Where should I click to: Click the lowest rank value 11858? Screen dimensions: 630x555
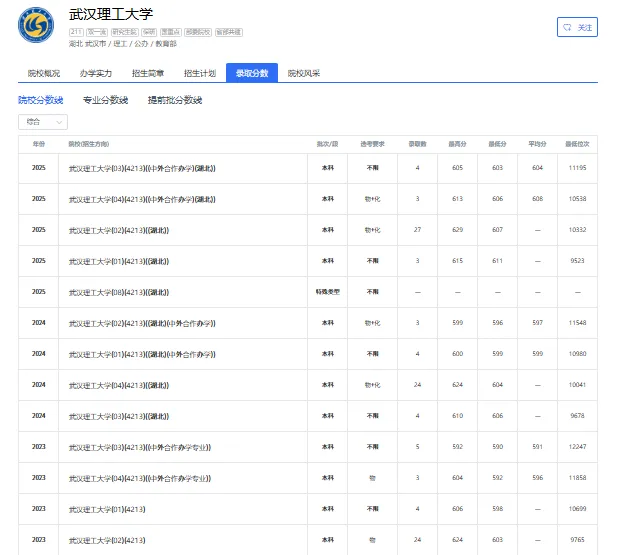[x=577, y=477]
